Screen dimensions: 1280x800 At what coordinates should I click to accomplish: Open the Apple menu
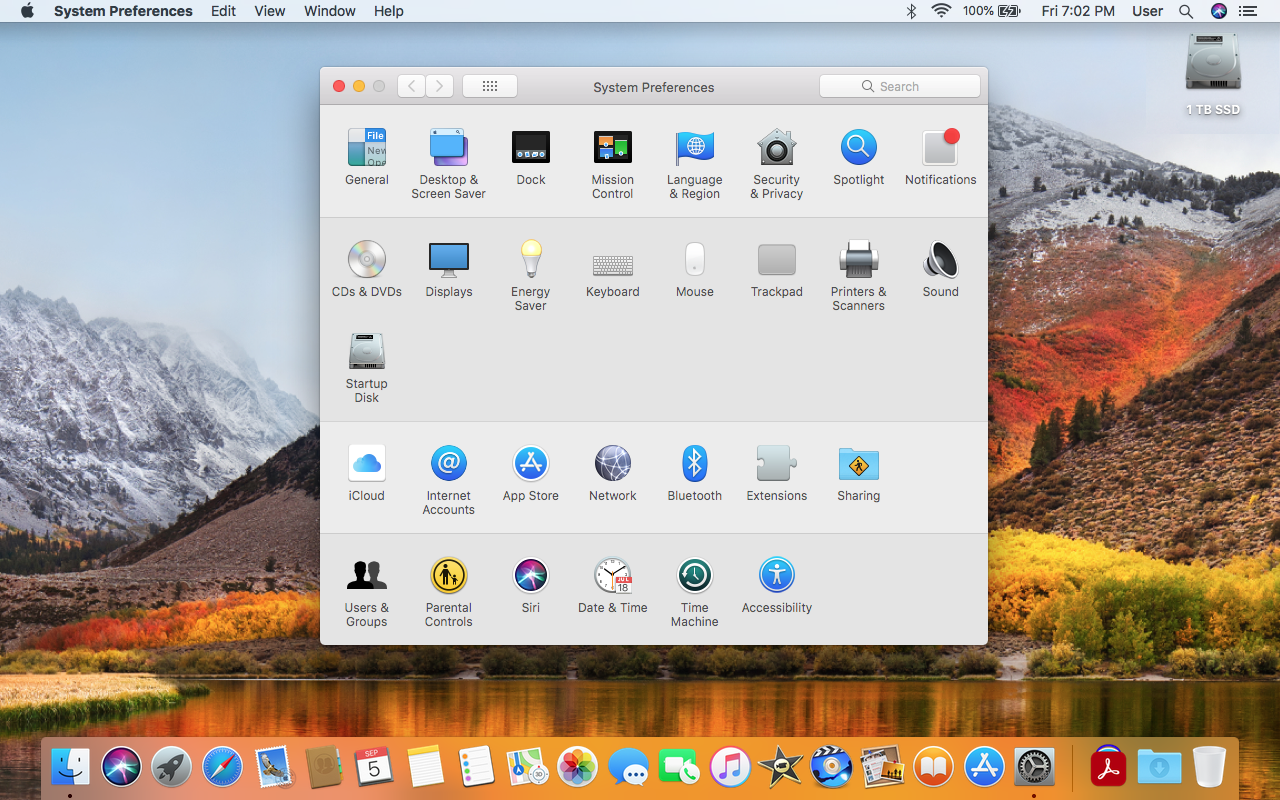(27, 11)
